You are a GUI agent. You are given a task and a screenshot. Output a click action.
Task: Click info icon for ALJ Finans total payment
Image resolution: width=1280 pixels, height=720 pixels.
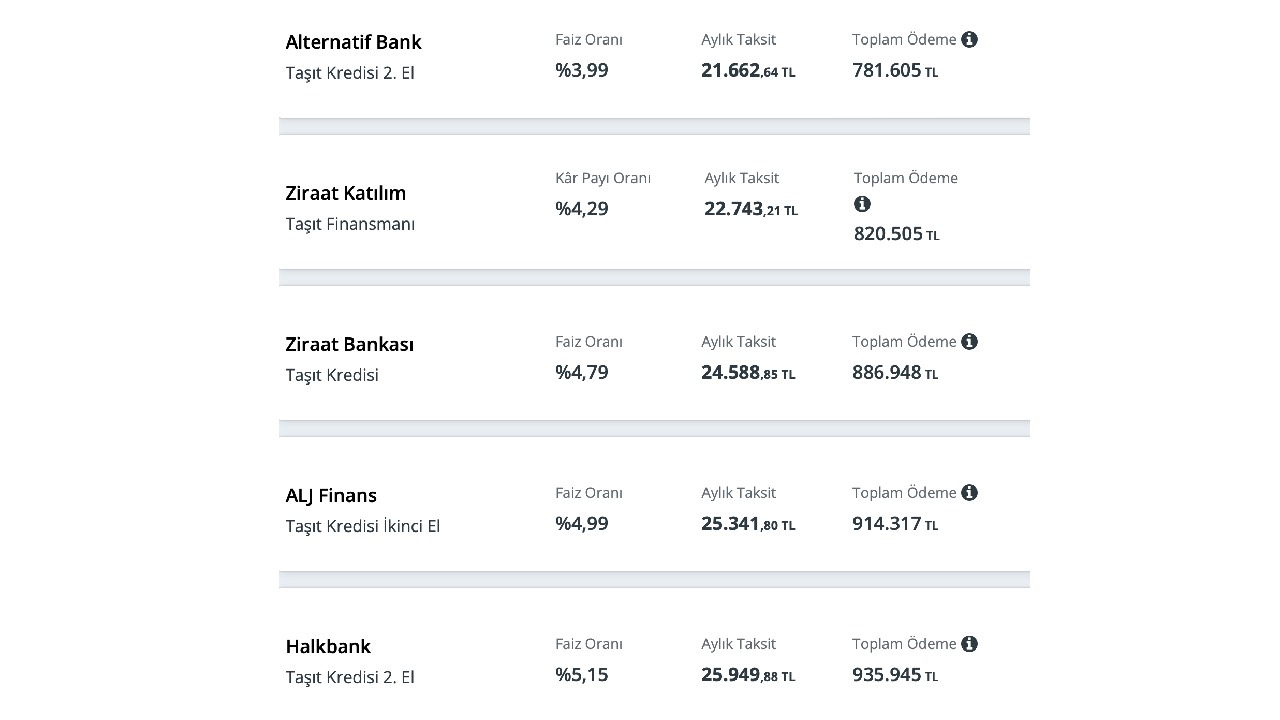(x=969, y=493)
